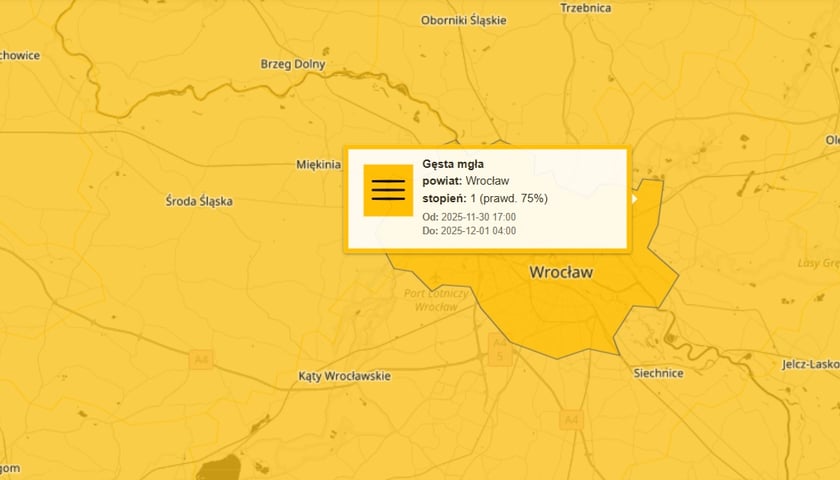
Task: Click the Wrocław city label on map
Action: click(561, 272)
